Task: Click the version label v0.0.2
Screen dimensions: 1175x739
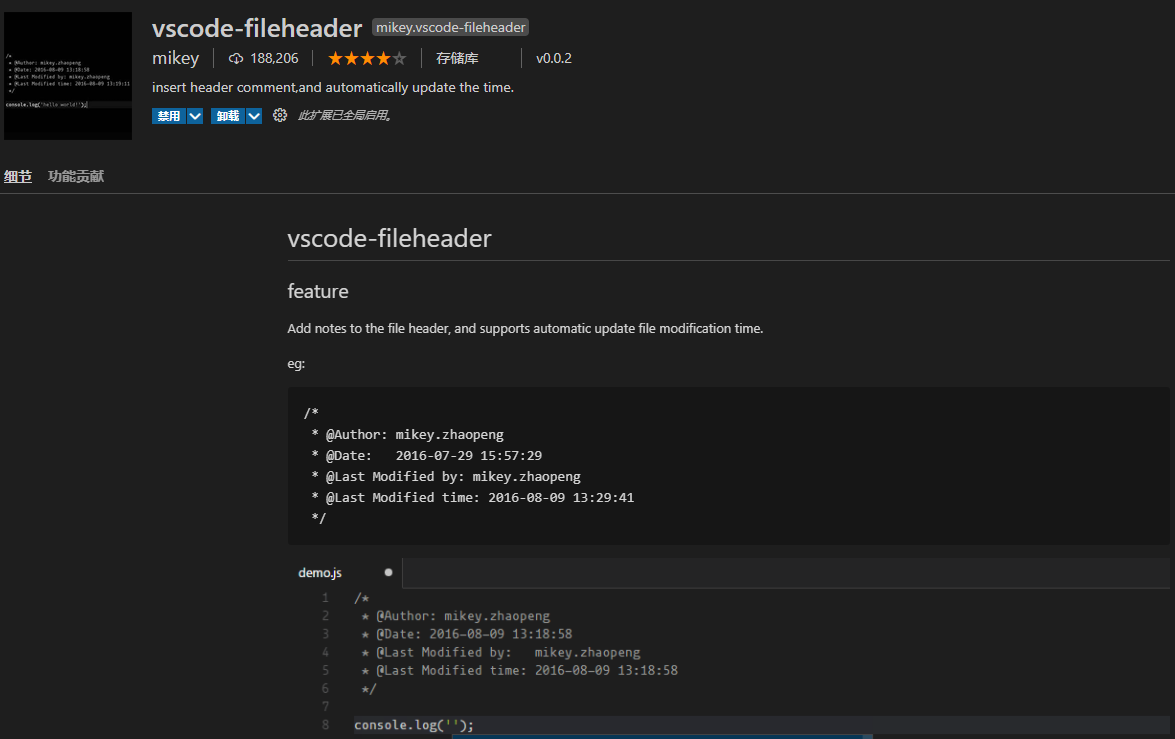Action: point(554,58)
